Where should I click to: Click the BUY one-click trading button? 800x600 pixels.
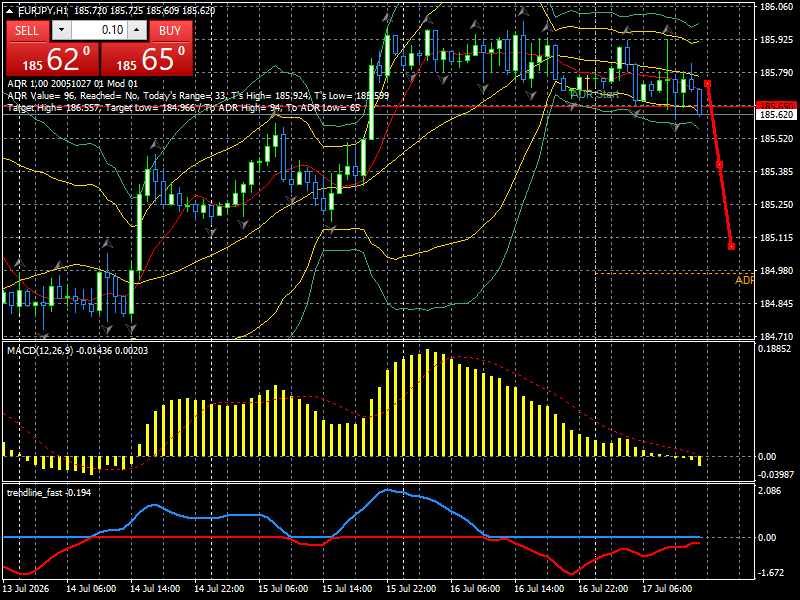point(170,31)
